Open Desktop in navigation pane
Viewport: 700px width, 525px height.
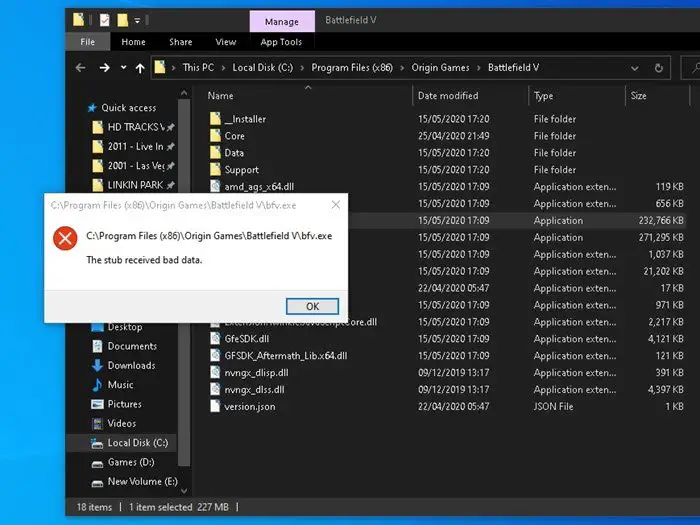tap(125, 327)
